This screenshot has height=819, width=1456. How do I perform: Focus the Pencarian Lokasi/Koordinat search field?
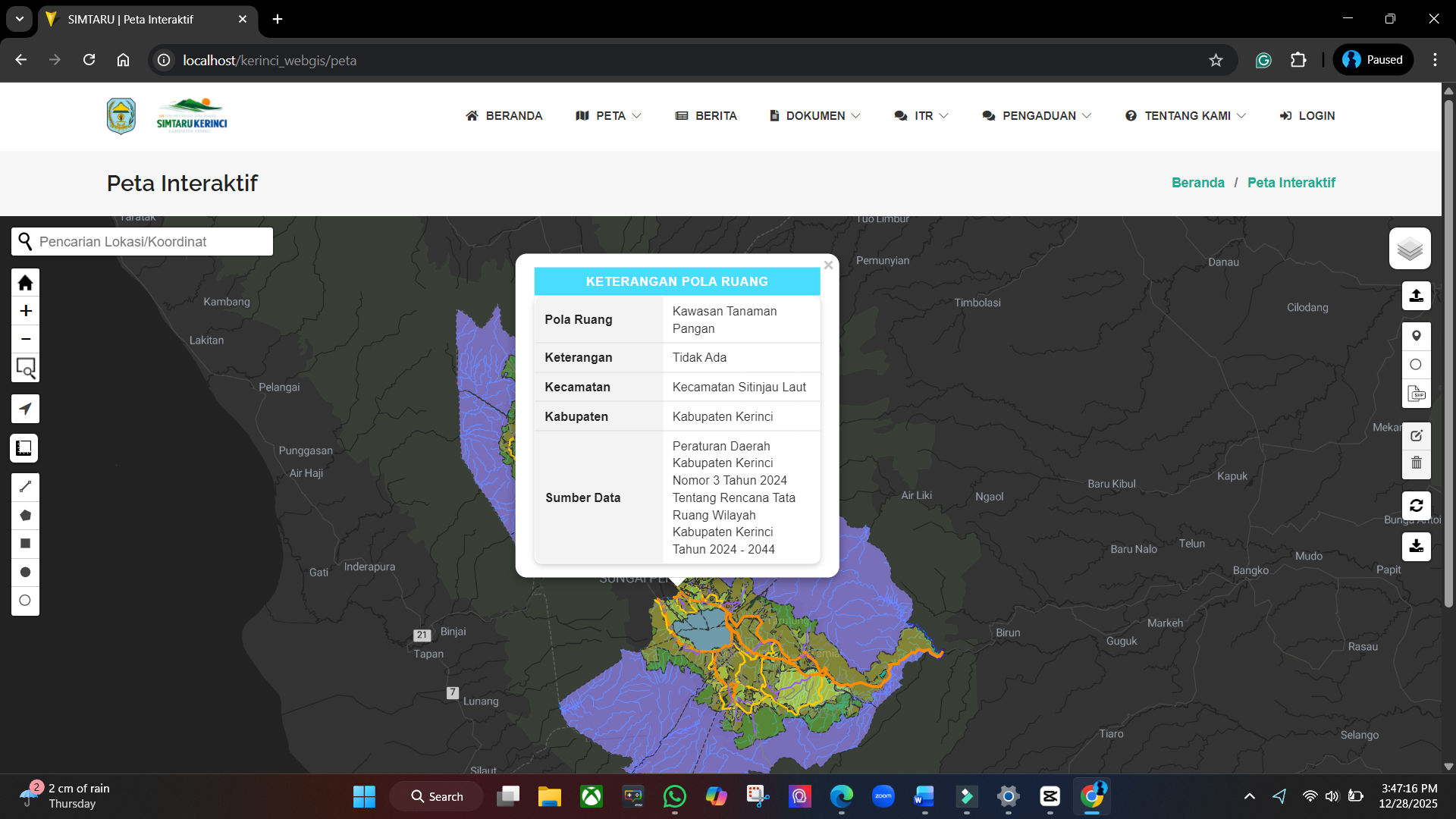(x=152, y=242)
